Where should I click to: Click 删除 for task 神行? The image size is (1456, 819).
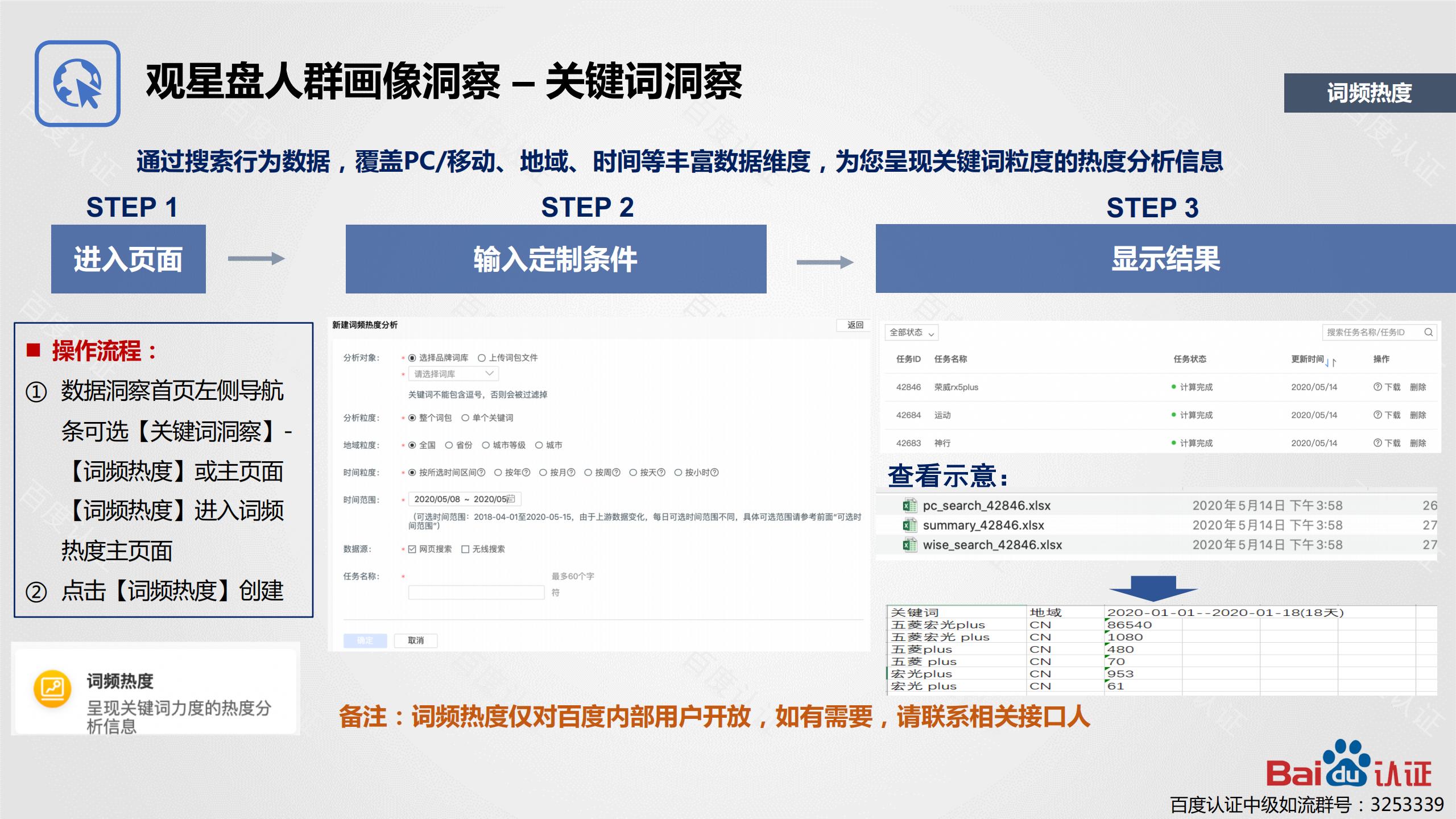coord(1418,442)
